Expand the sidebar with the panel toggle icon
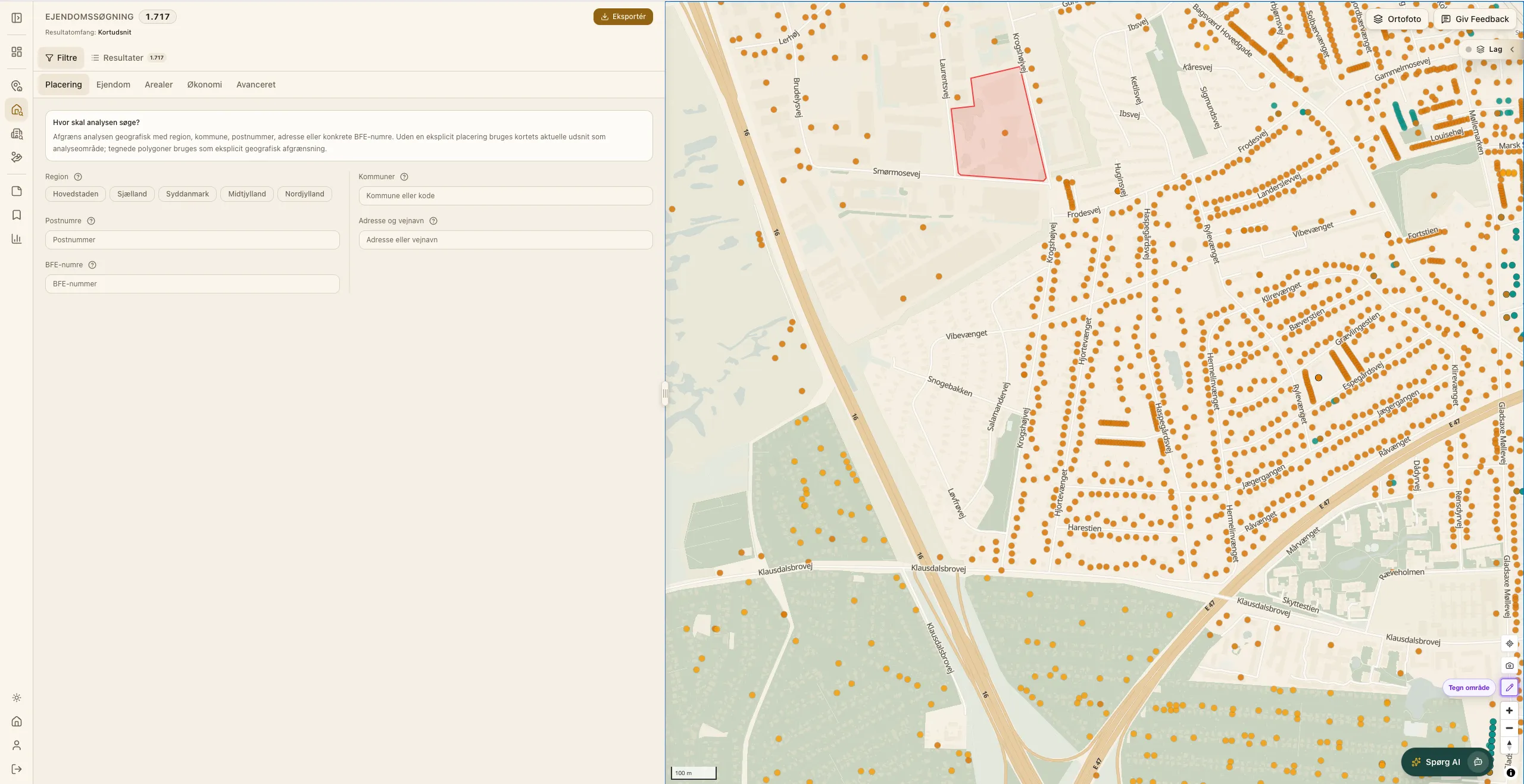 click(x=17, y=18)
